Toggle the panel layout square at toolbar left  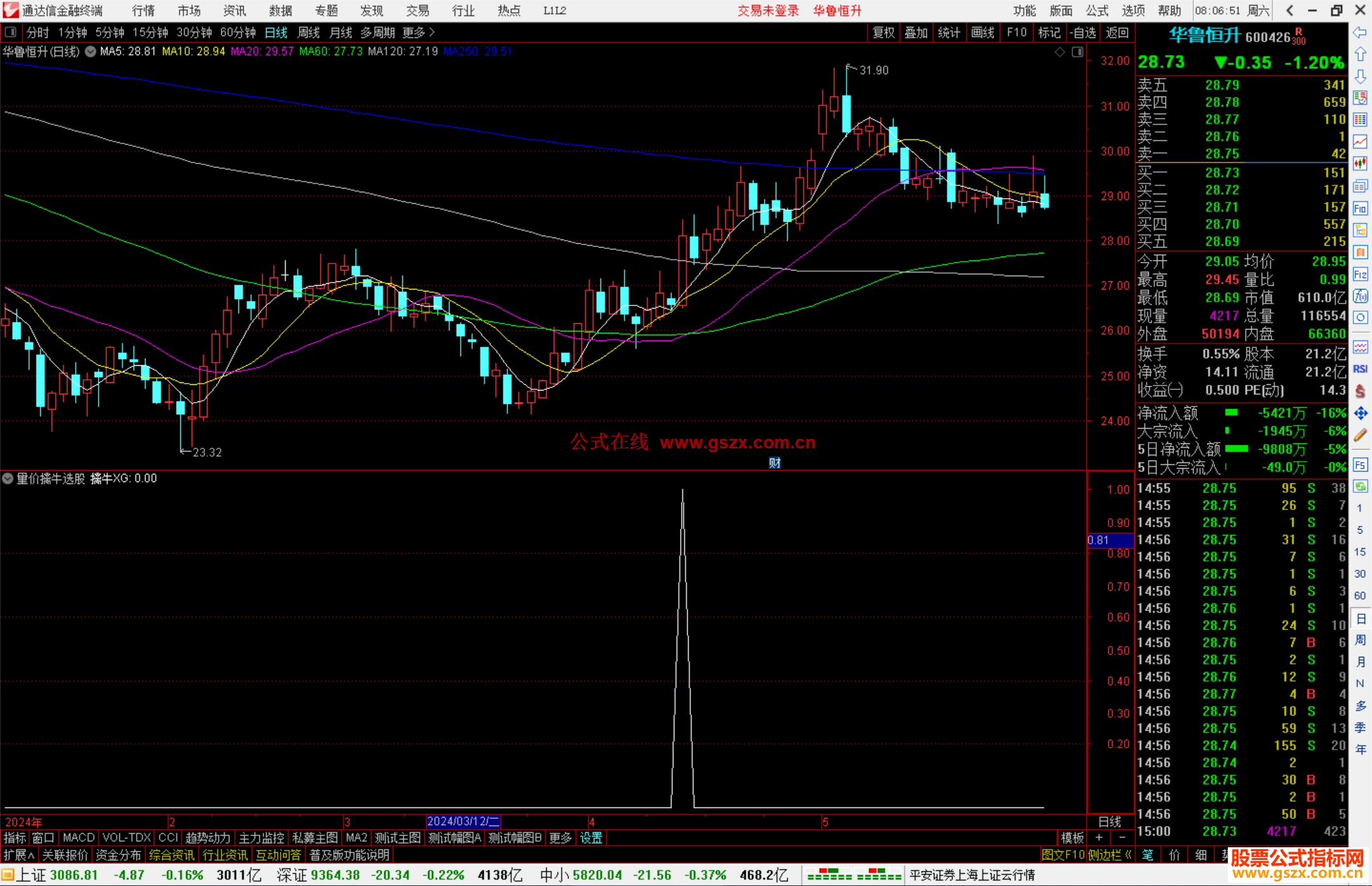(x=10, y=32)
